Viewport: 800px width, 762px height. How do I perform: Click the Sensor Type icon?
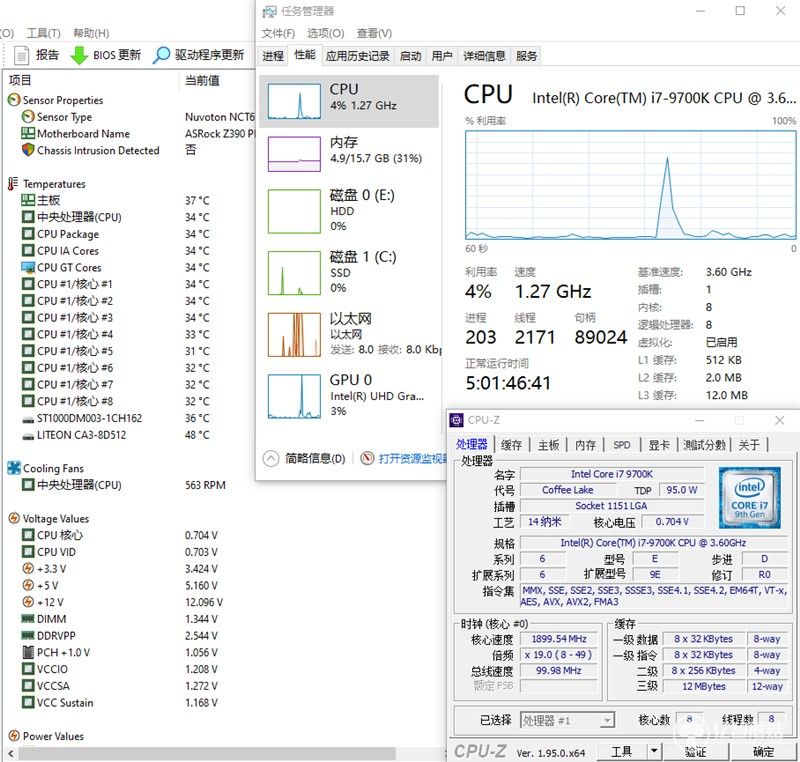pos(28,117)
